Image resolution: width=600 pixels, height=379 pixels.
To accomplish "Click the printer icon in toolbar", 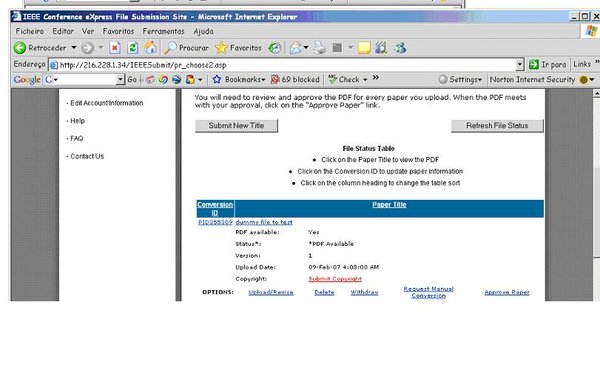I will (x=319, y=48).
